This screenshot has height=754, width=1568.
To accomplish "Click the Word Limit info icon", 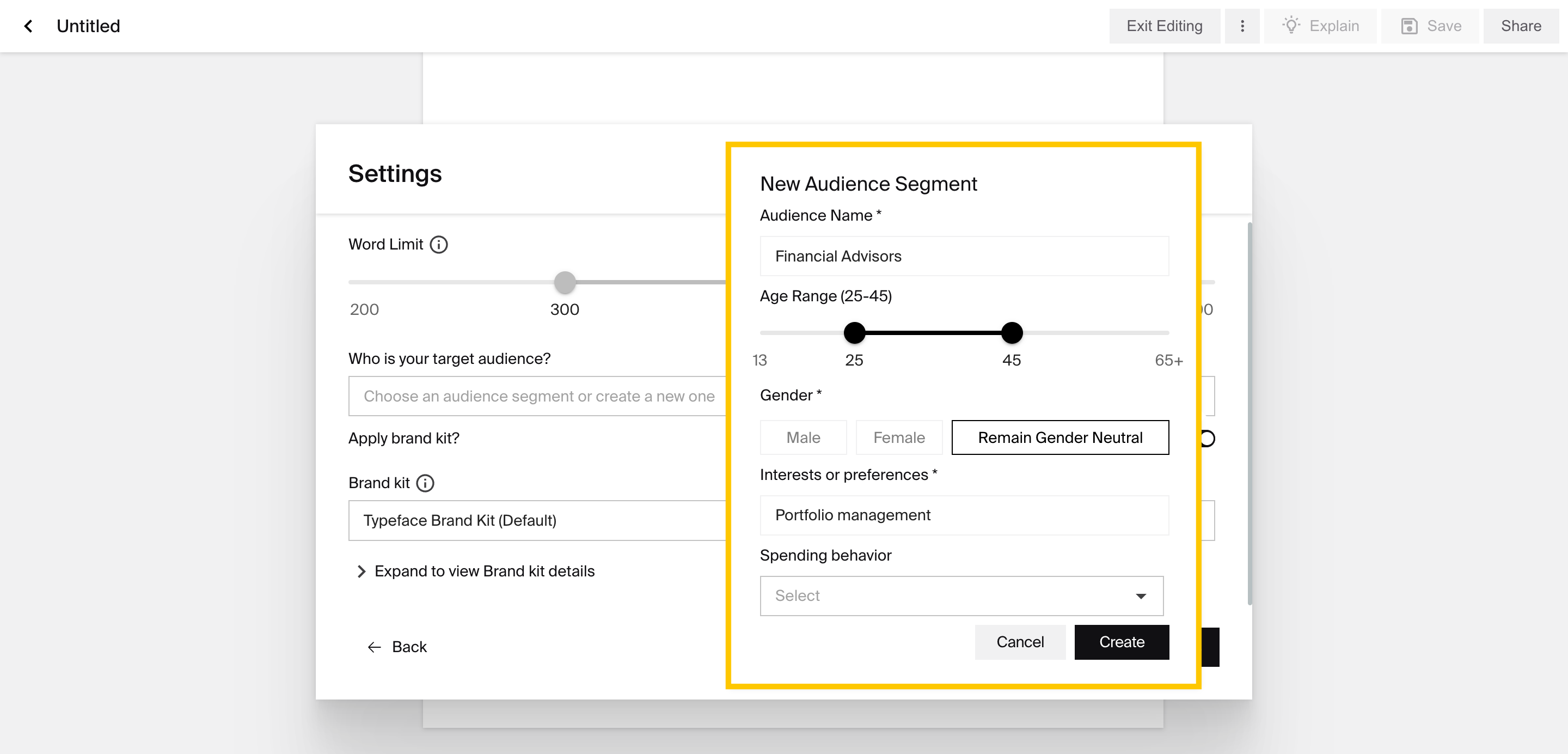I will [x=438, y=244].
